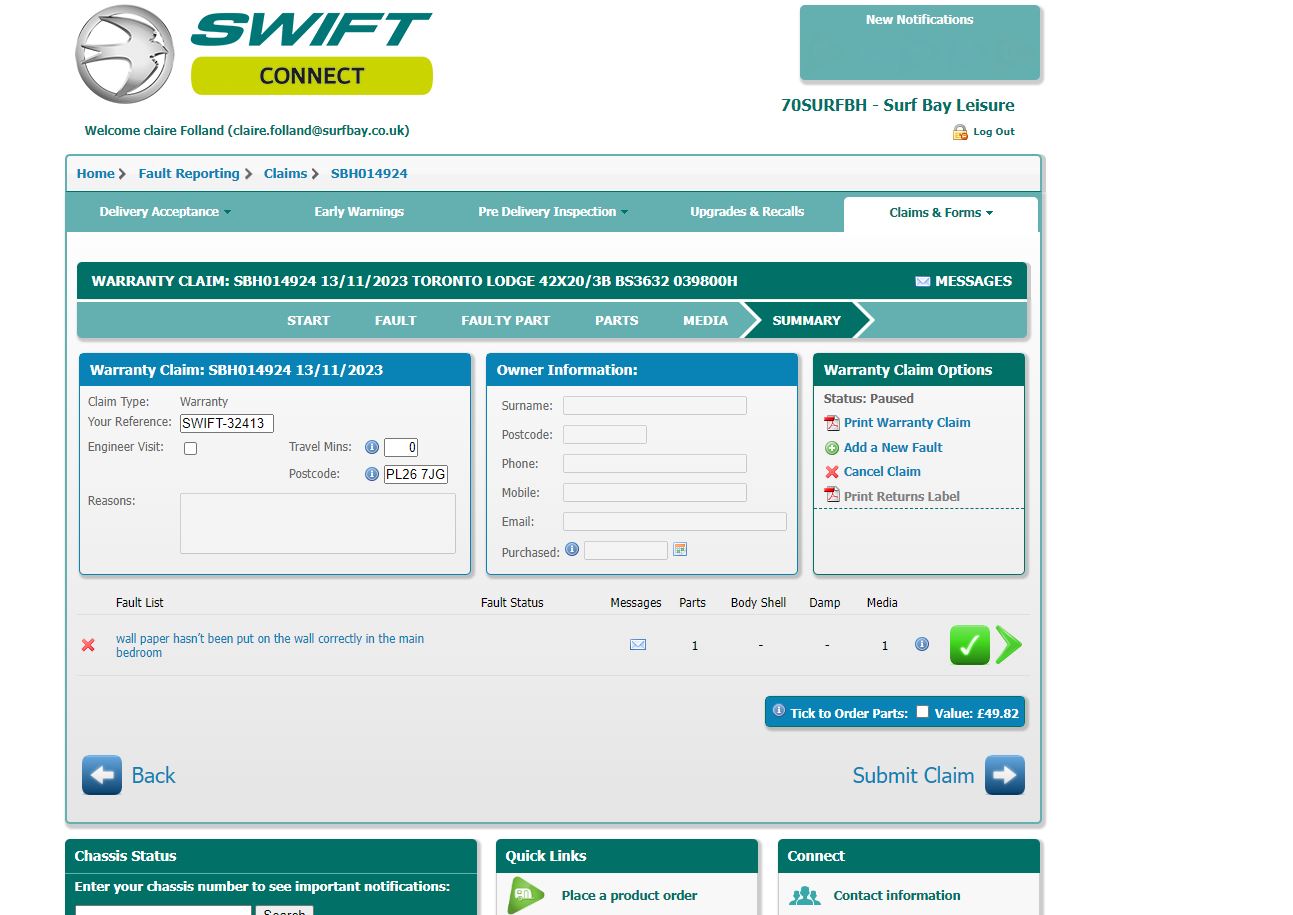Image resolution: width=1293 pixels, height=915 pixels.
Task: Click the Add a New Fault link
Action: coord(893,448)
